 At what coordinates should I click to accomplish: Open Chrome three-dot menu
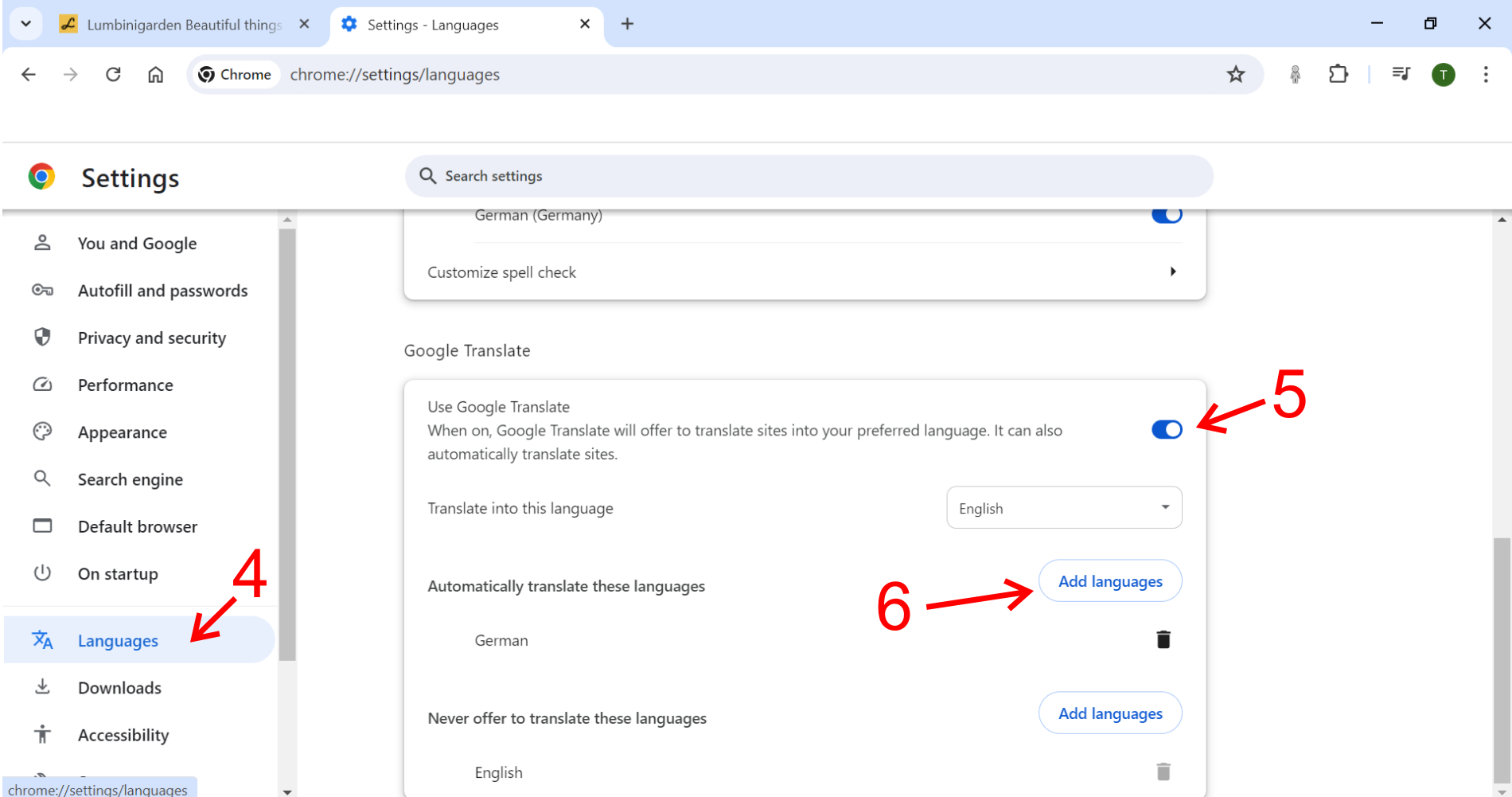coord(1485,75)
